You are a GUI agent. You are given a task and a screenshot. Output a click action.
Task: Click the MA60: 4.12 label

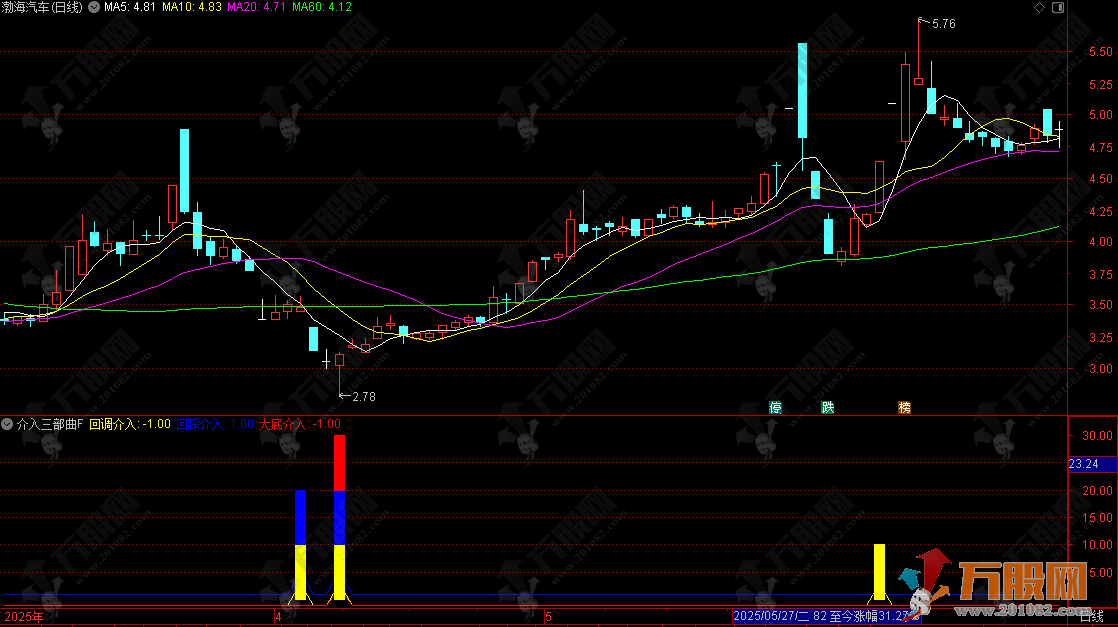point(322,7)
